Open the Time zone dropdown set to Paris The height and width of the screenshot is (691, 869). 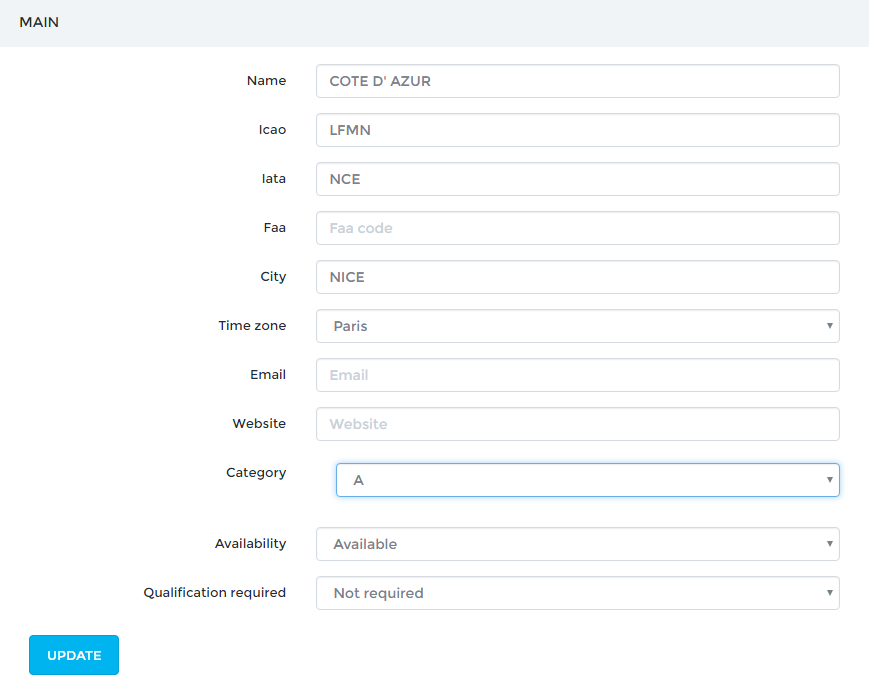(577, 326)
